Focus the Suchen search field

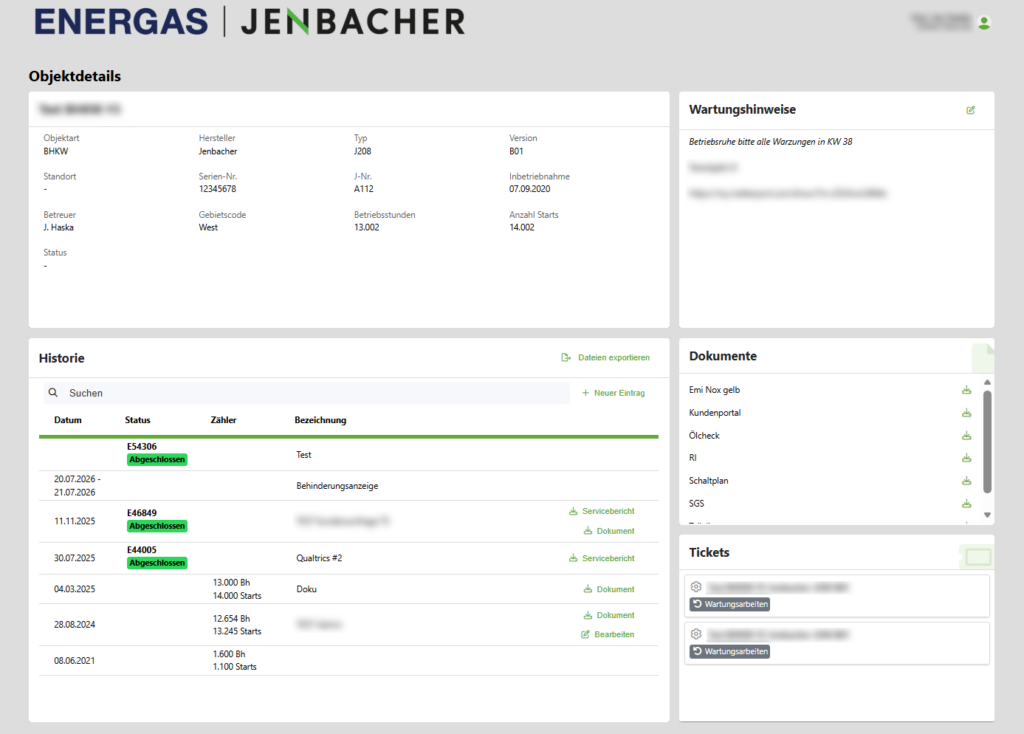click(x=306, y=393)
